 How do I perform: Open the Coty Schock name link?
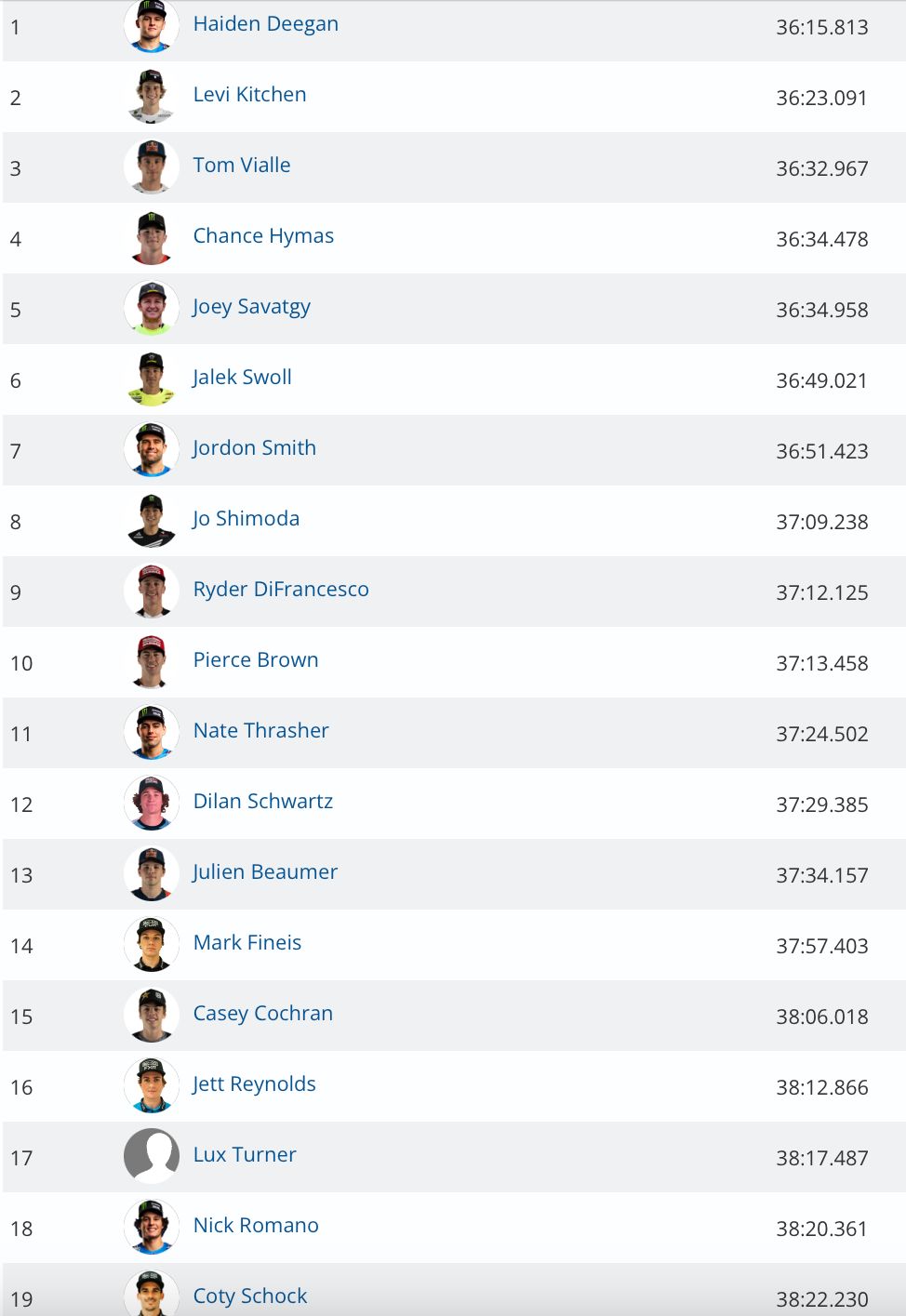(x=250, y=1296)
